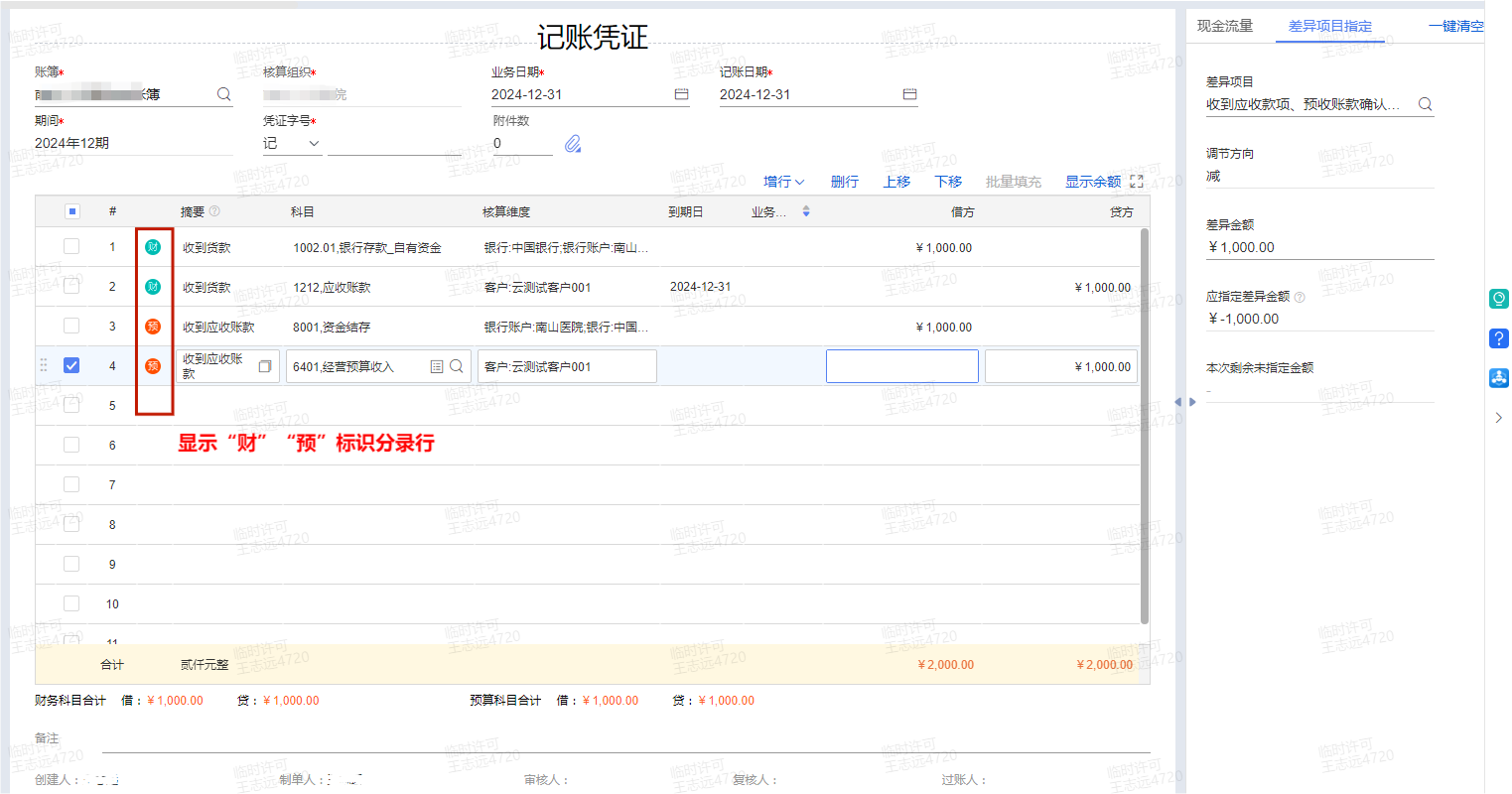Click the 账簿 search magnifier icon
The image size is (1512, 794).
click(x=224, y=94)
